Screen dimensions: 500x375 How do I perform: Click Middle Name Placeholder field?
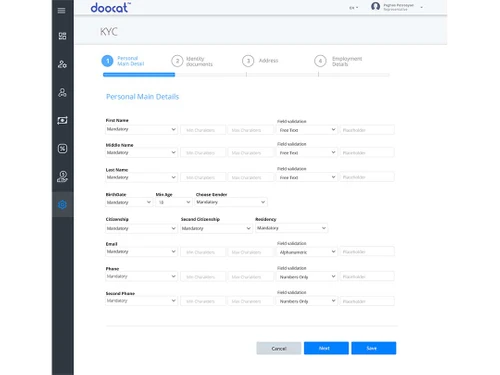[367, 153]
